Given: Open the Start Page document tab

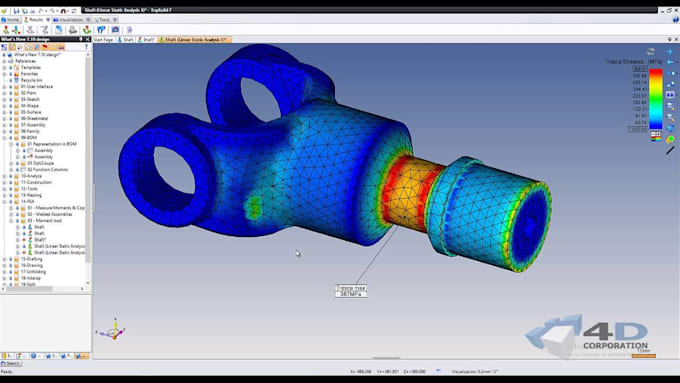Looking at the screenshot, I should 104,39.
